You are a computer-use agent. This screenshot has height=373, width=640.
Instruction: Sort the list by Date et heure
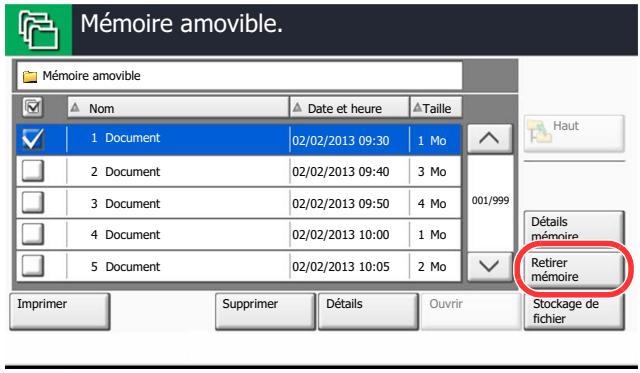pos(349,108)
